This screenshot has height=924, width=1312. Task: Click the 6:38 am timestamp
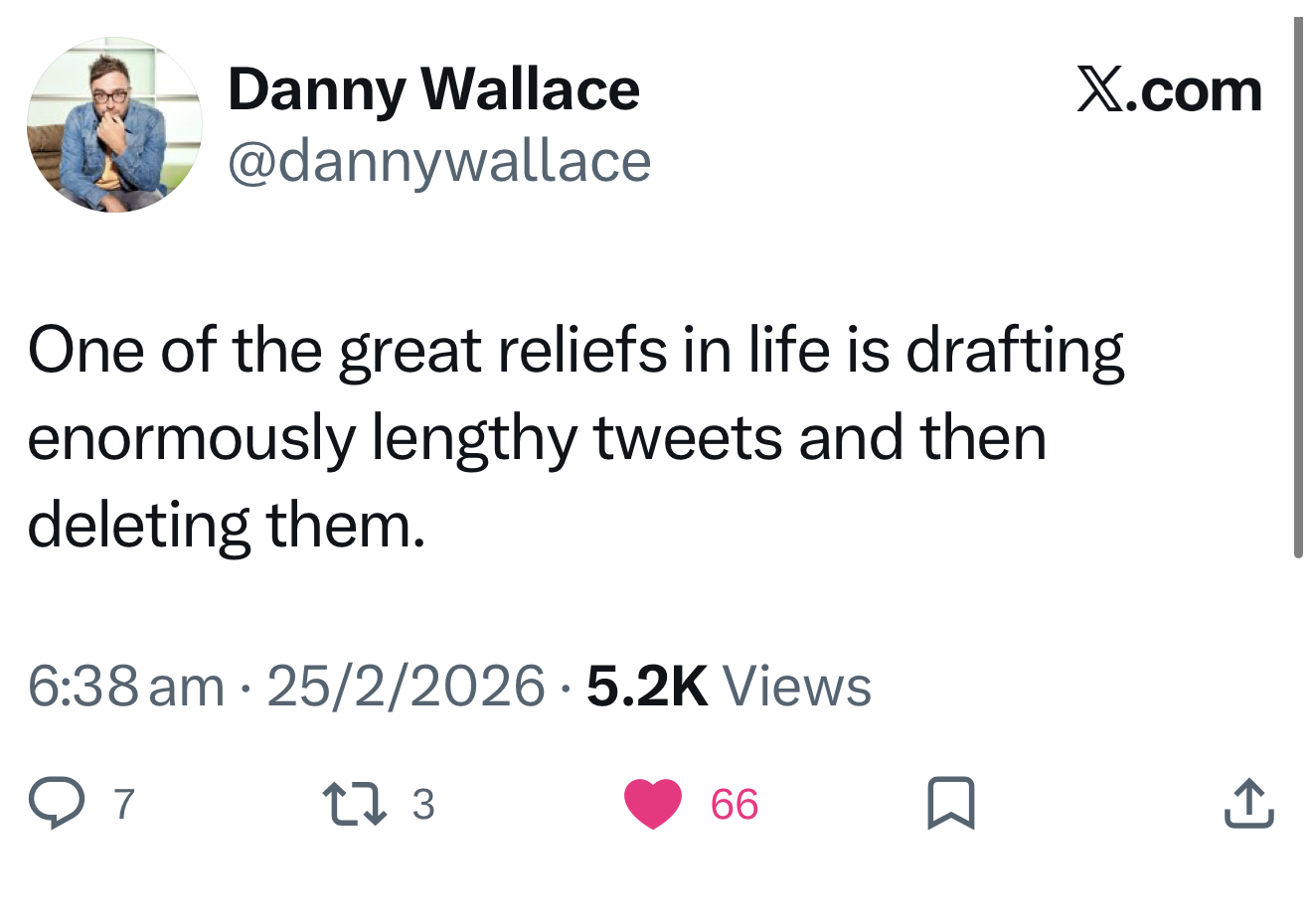coord(126,686)
